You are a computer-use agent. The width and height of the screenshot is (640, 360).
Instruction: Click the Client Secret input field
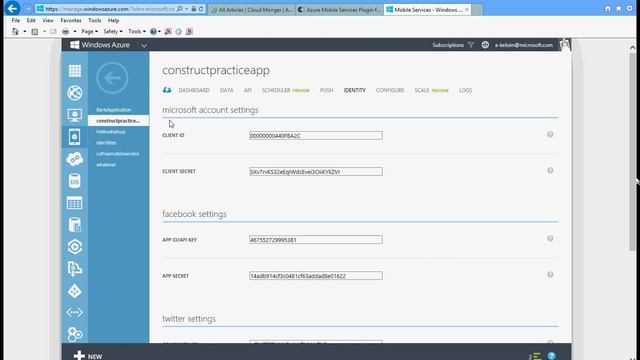tap(316, 171)
